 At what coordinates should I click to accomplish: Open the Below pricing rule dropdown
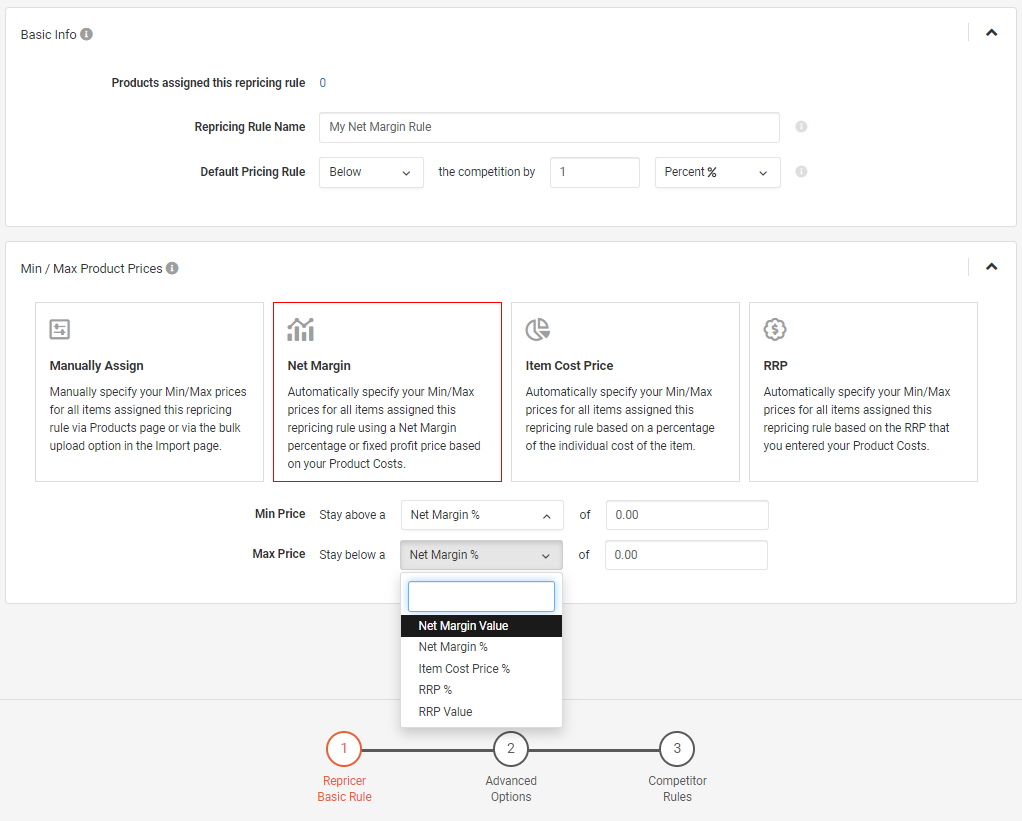[371, 172]
